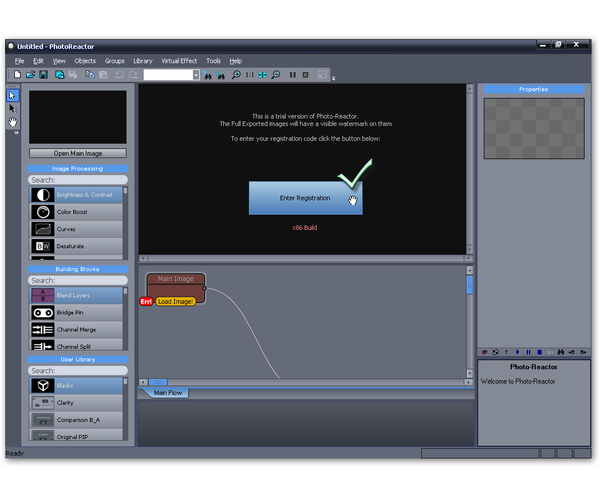
Task: Click blue stop button under Properties
Action: [x=540, y=352]
